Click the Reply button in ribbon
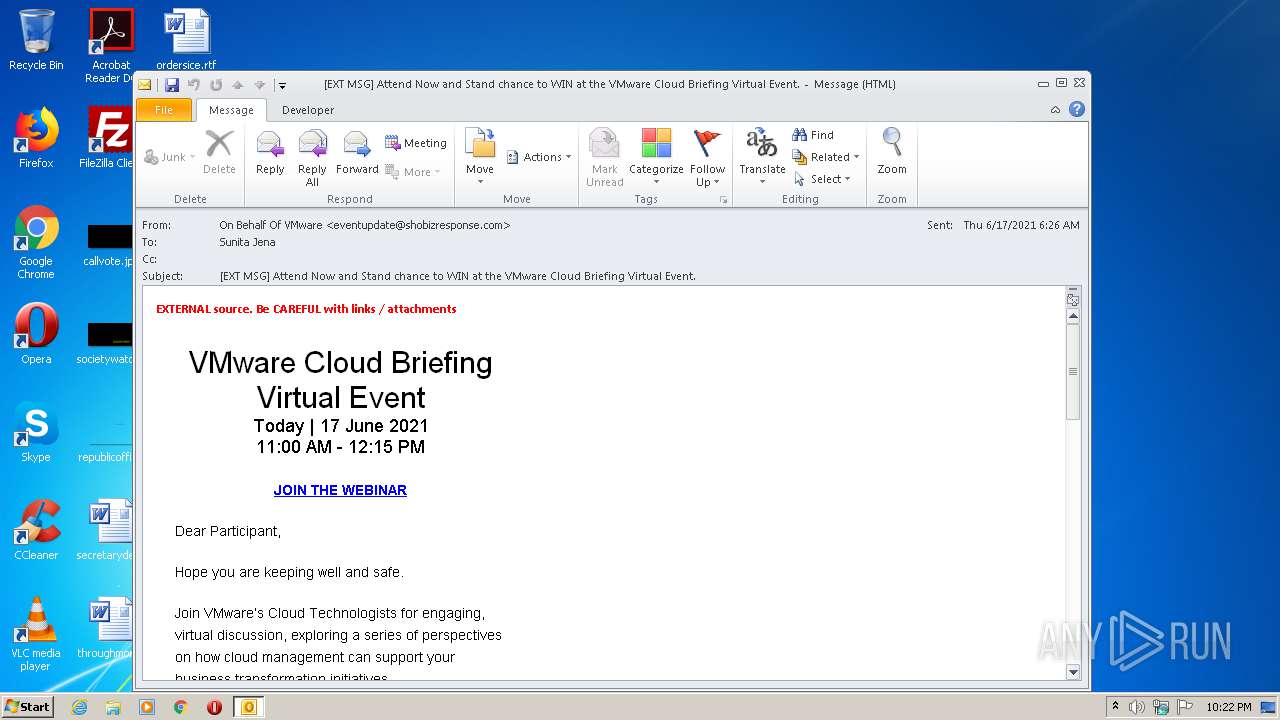Image resolution: width=1280 pixels, height=720 pixels. click(x=270, y=154)
